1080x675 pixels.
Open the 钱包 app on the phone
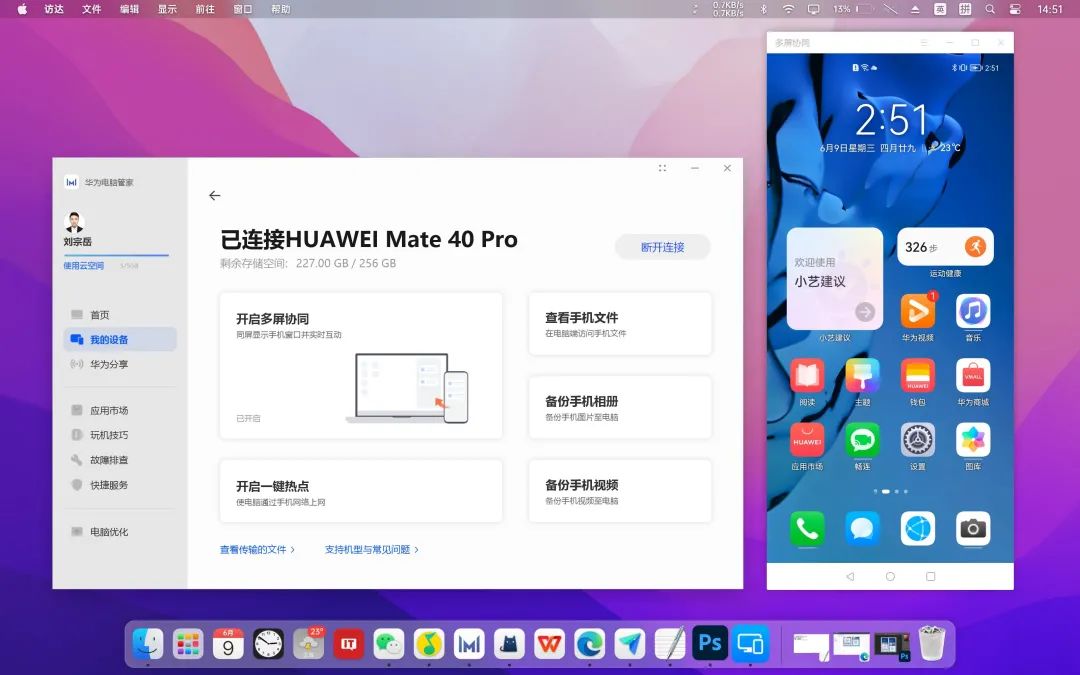click(917, 376)
